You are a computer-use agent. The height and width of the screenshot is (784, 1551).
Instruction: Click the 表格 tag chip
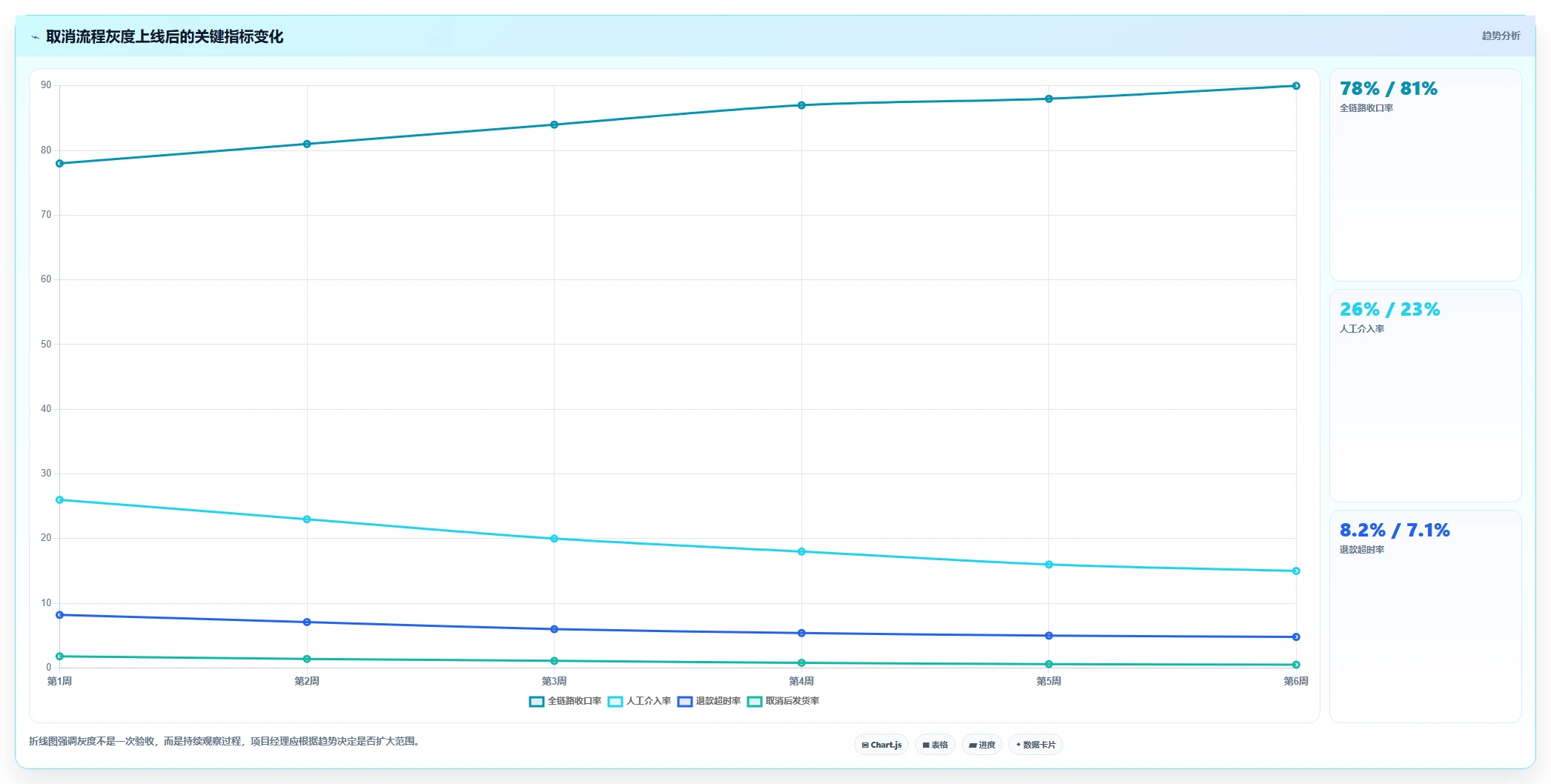[935, 745]
